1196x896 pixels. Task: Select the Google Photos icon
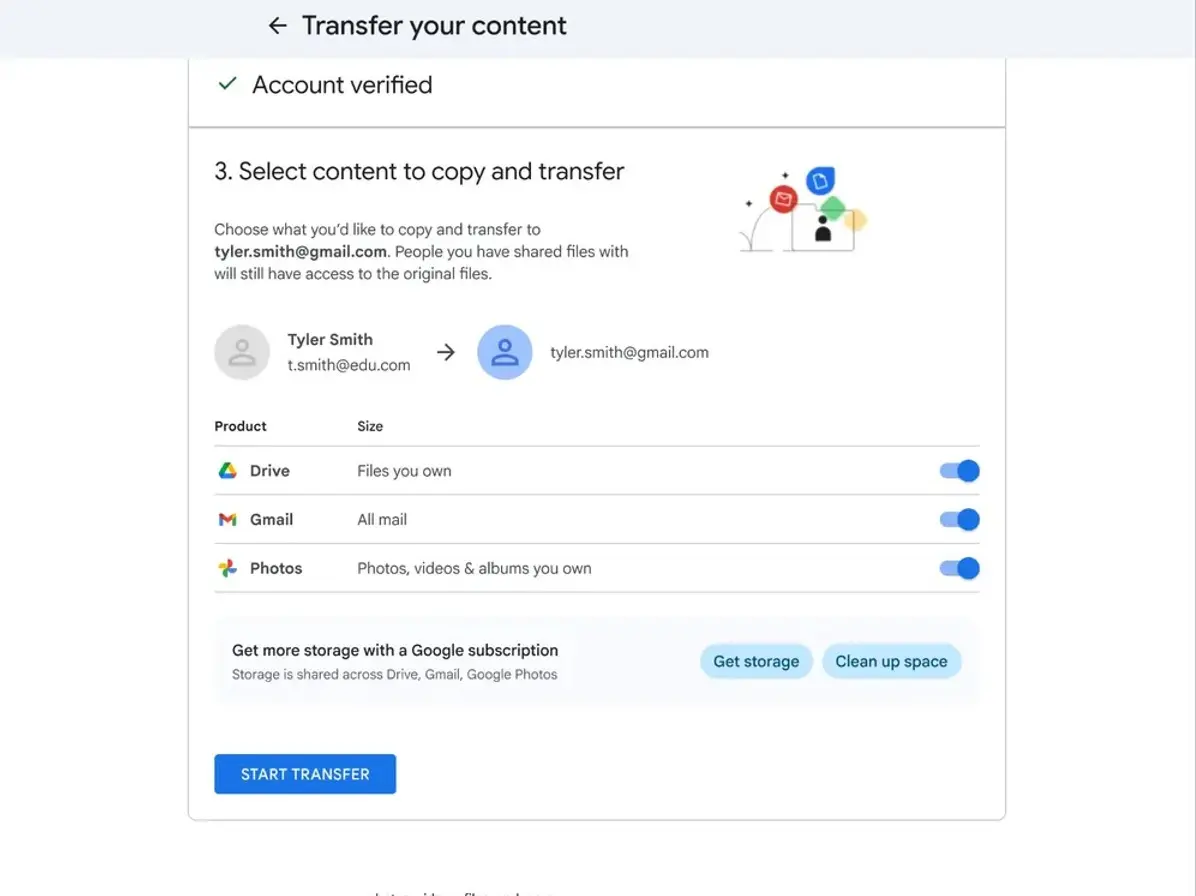tap(227, 568)
